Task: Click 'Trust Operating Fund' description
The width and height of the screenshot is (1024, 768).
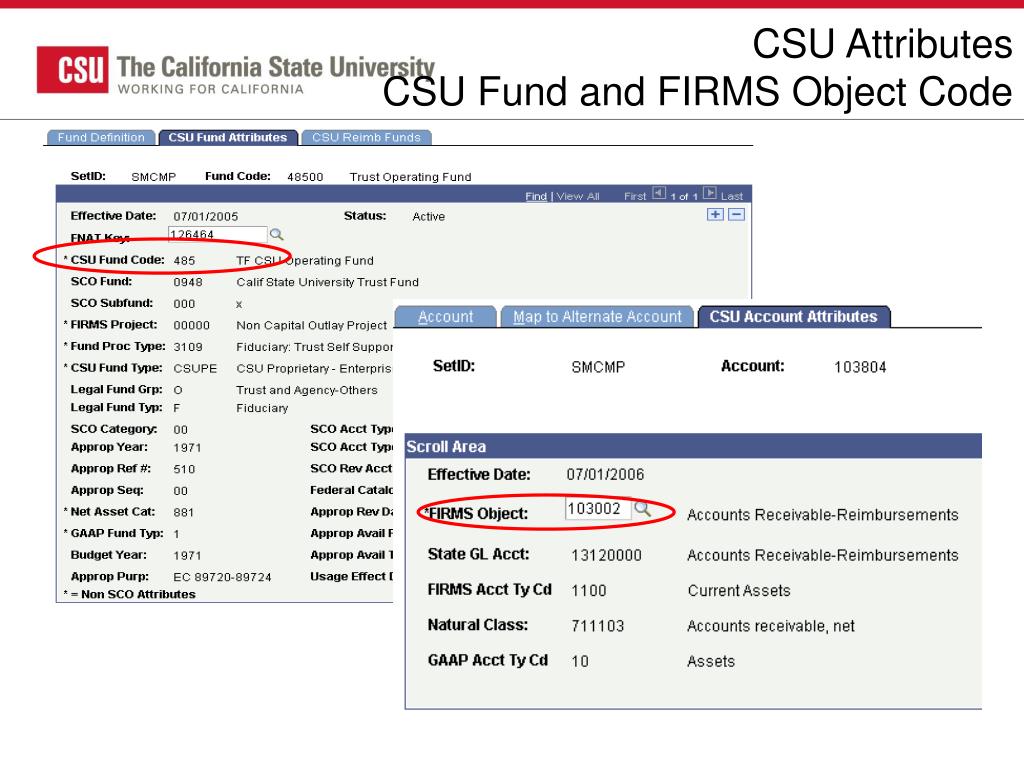Action: (410, 177)
